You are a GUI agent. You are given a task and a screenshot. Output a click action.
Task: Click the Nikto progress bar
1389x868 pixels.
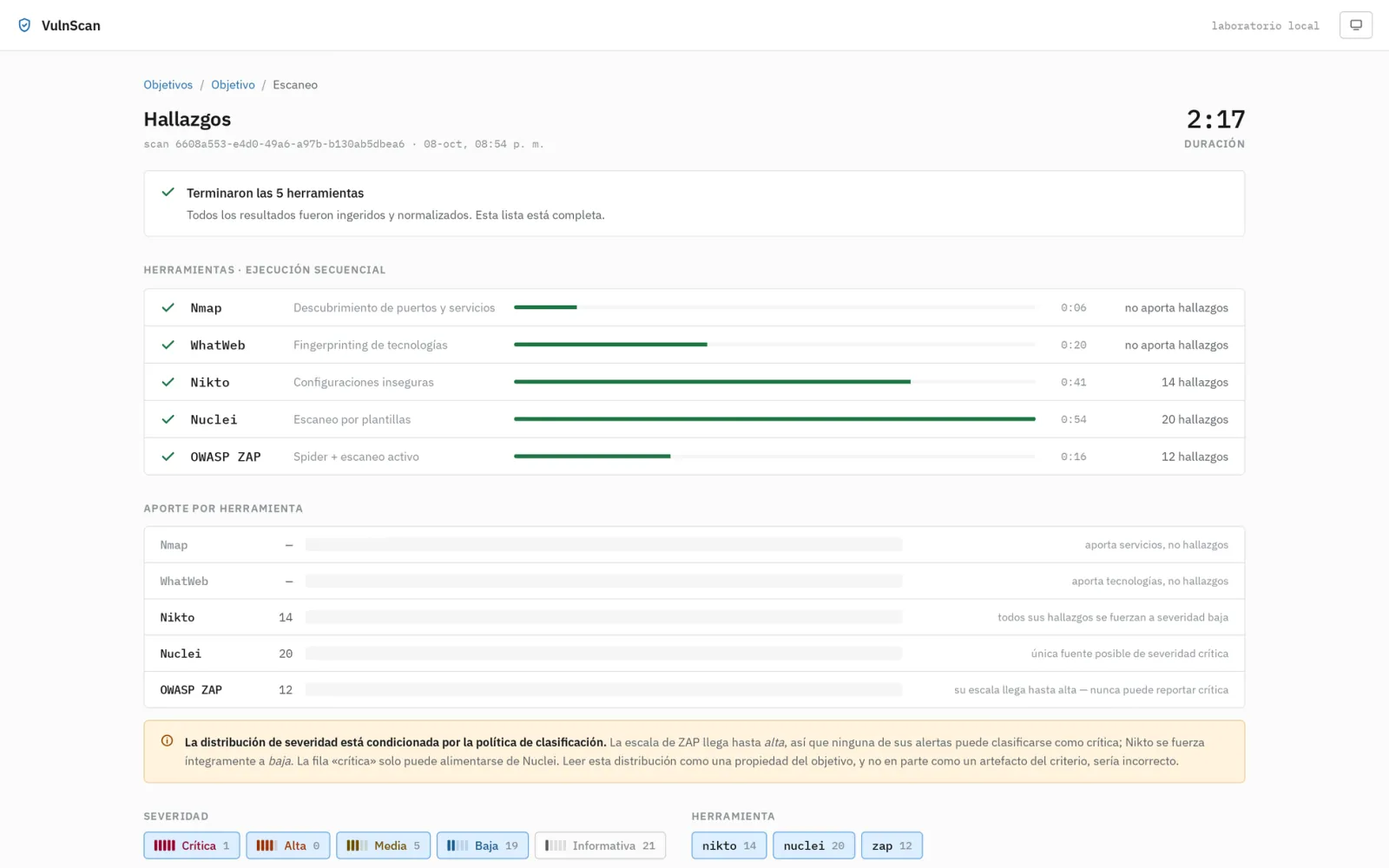(x=774, y=382)
